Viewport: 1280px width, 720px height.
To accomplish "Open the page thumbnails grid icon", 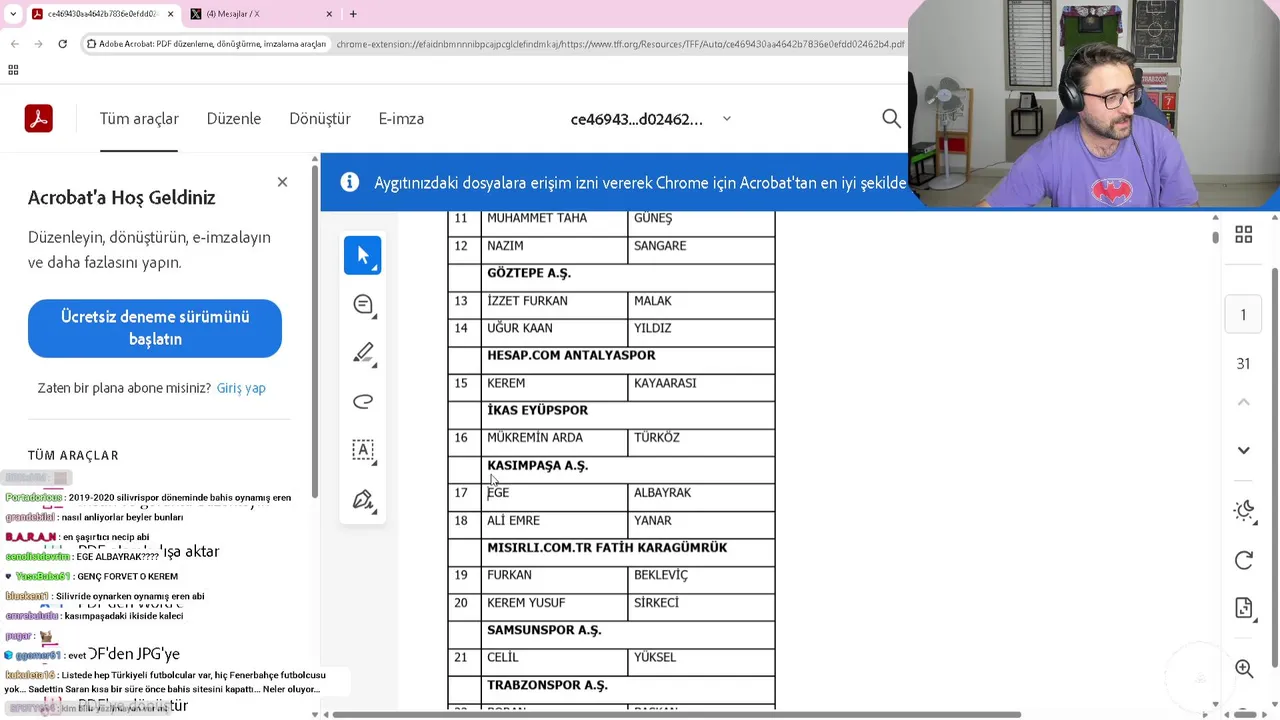I will (1243, 235).
